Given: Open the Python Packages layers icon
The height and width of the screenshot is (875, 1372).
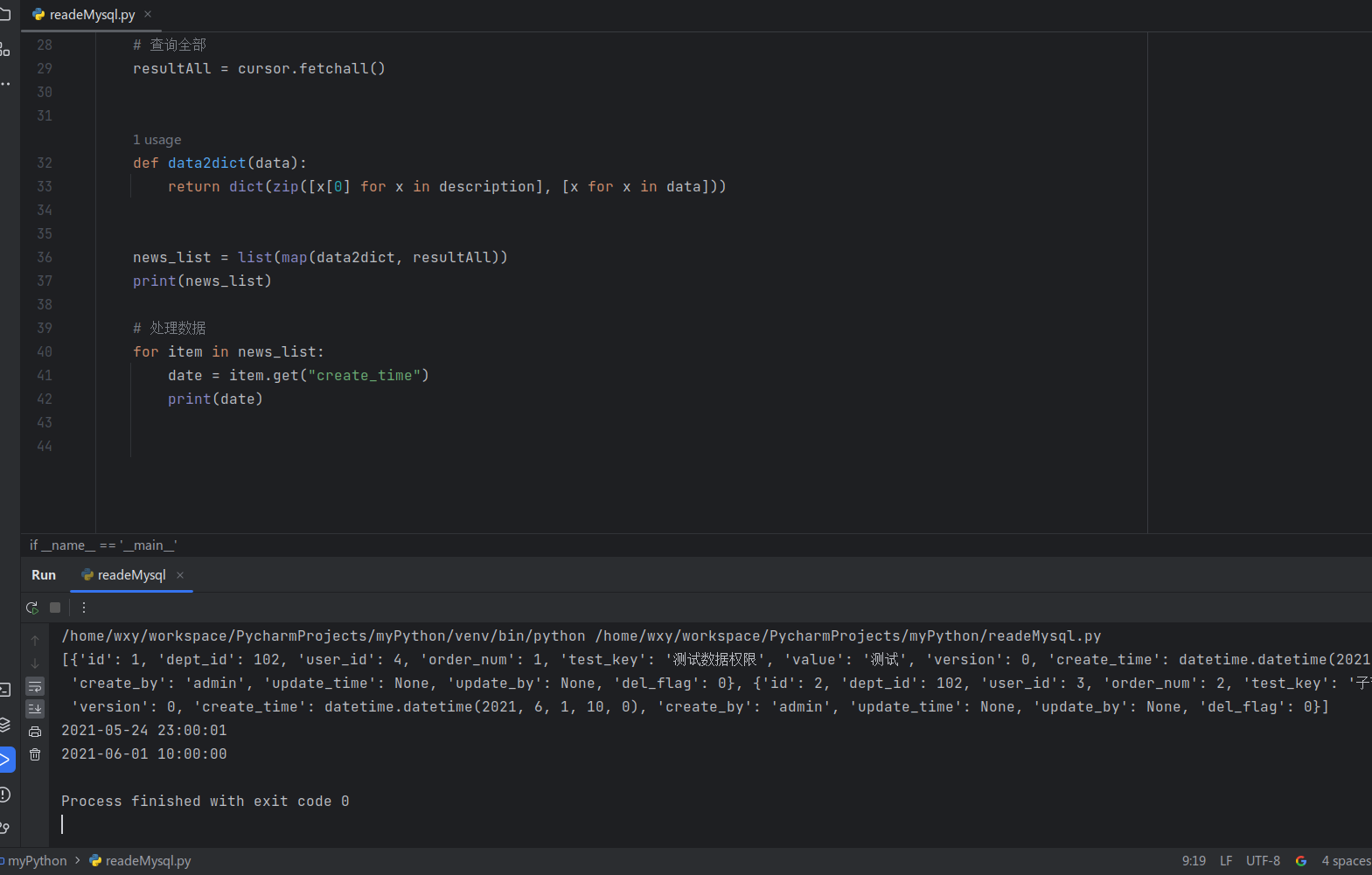Looking at the screenshot, I should [5, 725].
